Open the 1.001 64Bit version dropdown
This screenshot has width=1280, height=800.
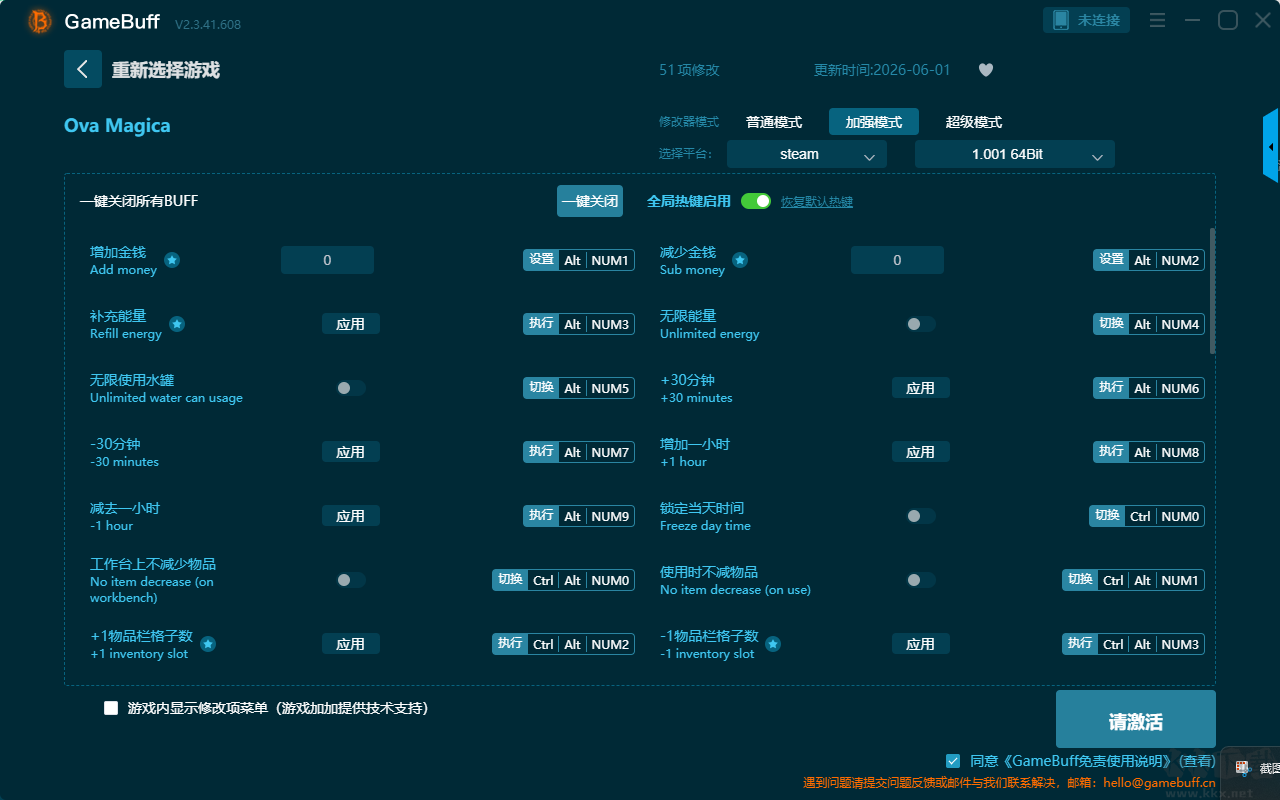1015,154
